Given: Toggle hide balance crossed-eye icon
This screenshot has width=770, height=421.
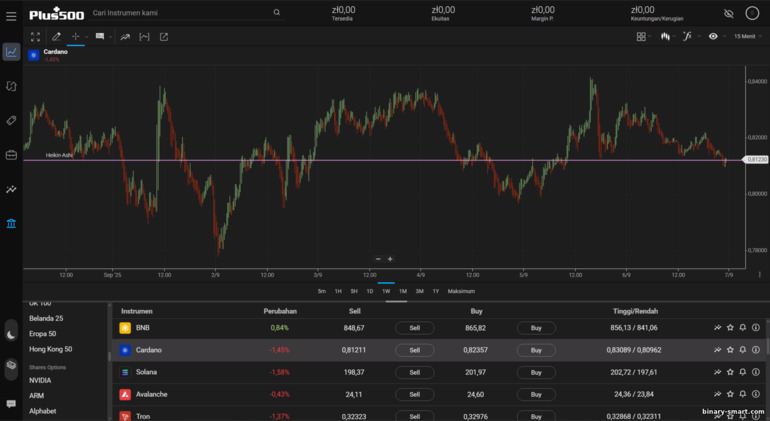Looking at the screenshot, I should (x=729, y=13).
